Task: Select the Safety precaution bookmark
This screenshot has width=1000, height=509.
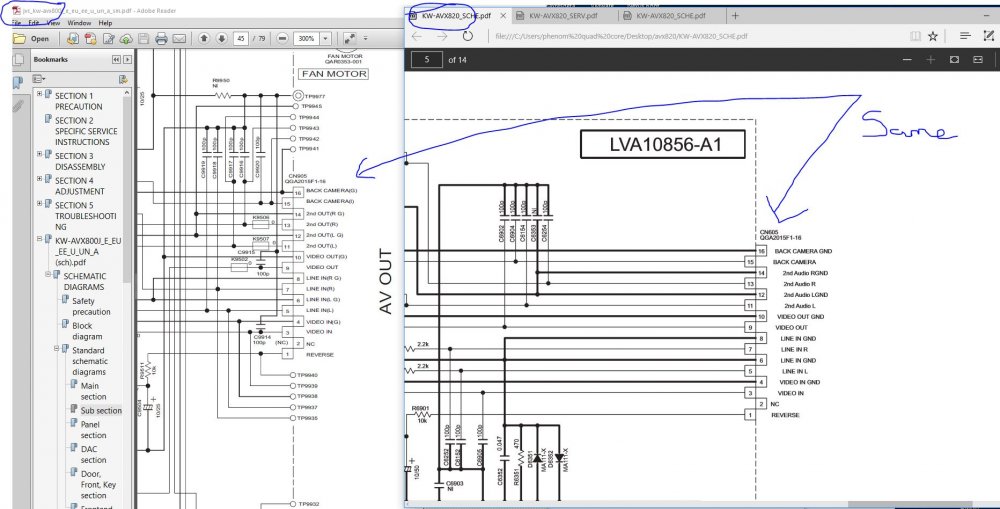Action: (91, 306)
